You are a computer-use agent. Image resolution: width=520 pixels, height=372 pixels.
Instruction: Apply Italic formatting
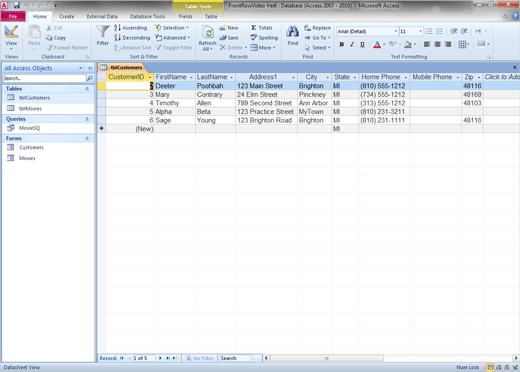352,44
